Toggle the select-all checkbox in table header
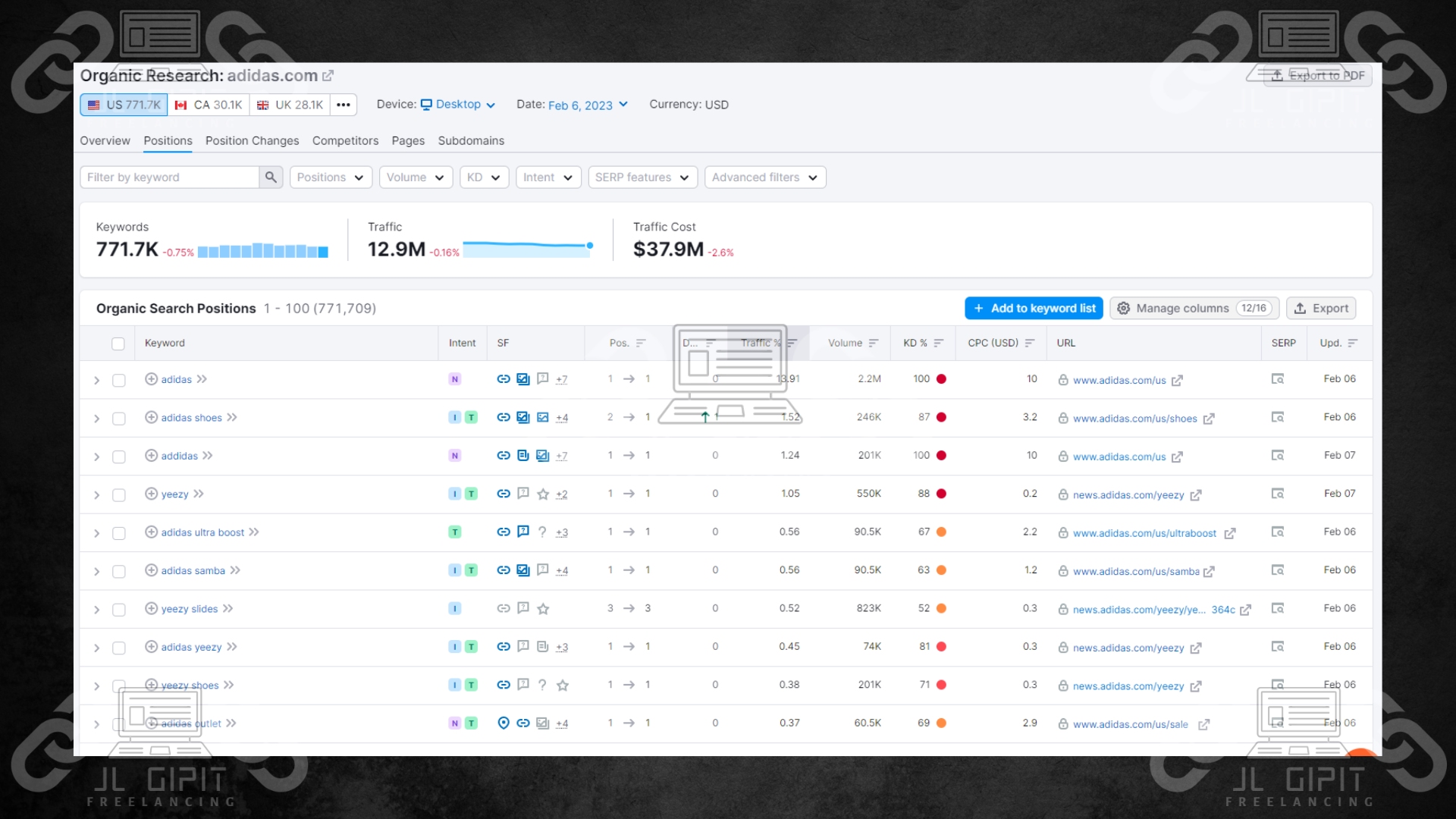This screenshot has height=819, width=1456. [x=118, y=344]
